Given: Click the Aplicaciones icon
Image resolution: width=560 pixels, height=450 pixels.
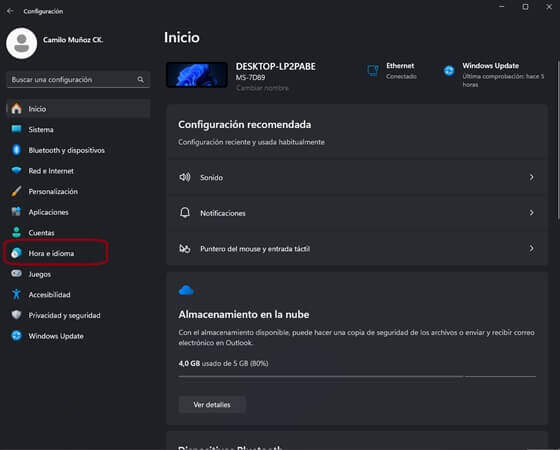Looking at the screenshot, I should [x=16, y=212].
